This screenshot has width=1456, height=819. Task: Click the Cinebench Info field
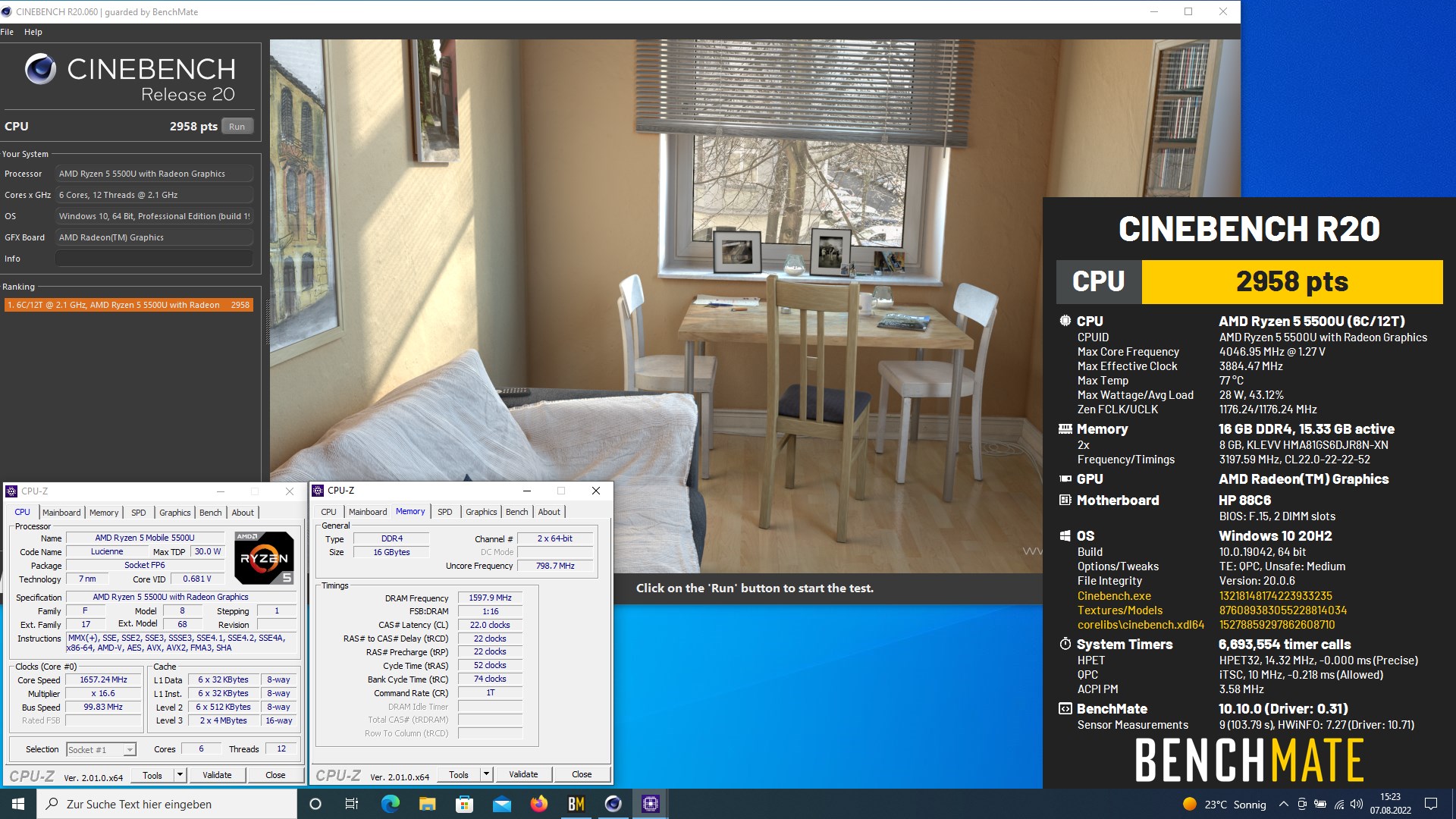(154, 259)
